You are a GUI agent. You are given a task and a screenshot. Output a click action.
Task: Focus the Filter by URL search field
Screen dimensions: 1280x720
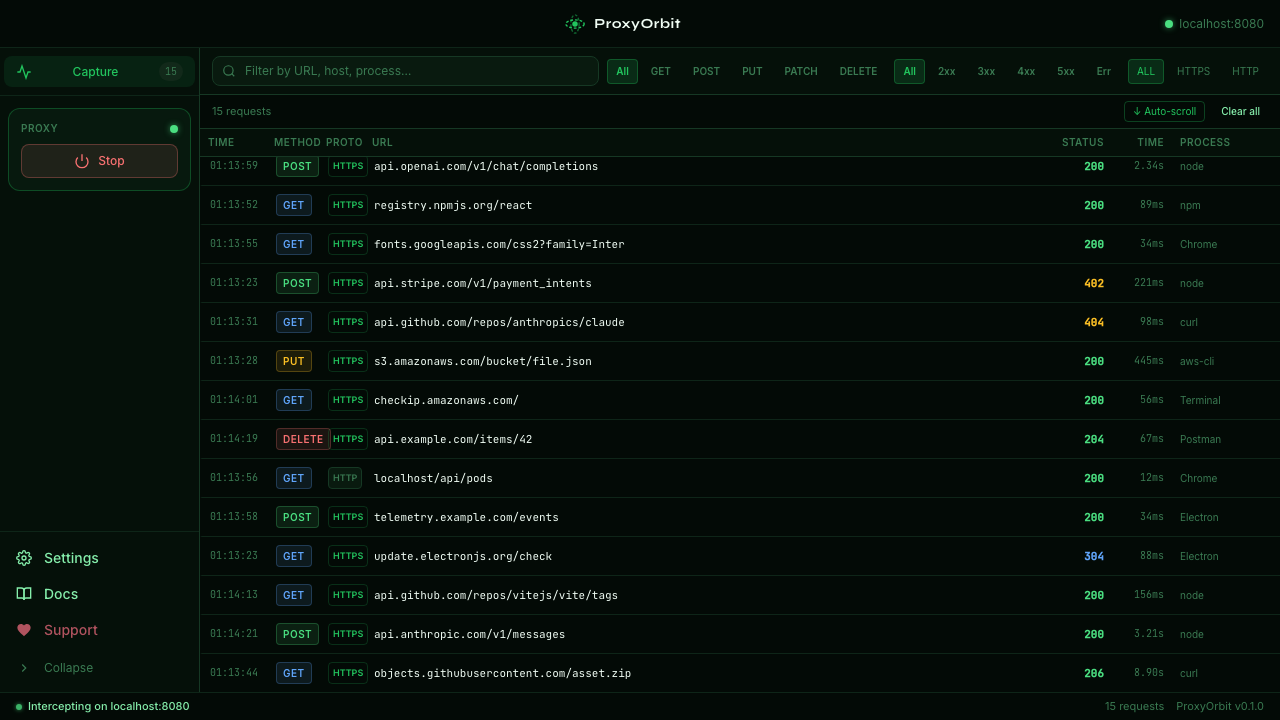[x=405, y=71]
